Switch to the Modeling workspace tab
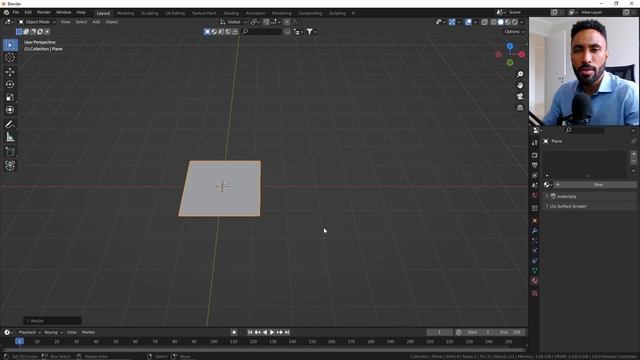The width and height of the screenshot is (640, 360). pos(125,13)
